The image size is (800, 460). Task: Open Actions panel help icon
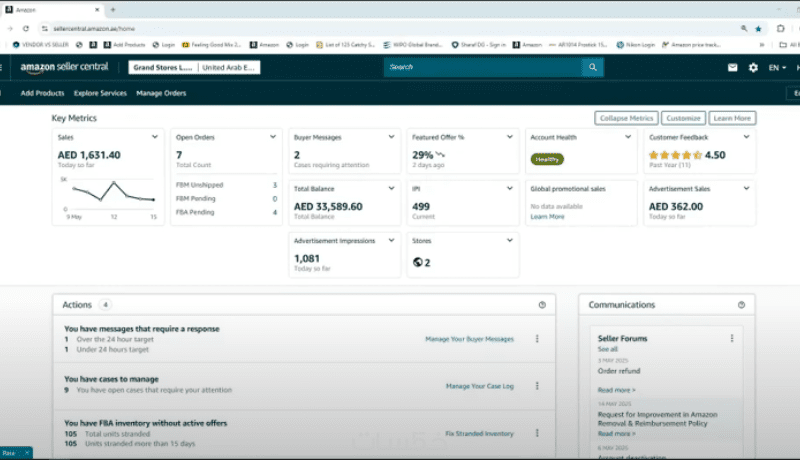(x=542, y=305)
